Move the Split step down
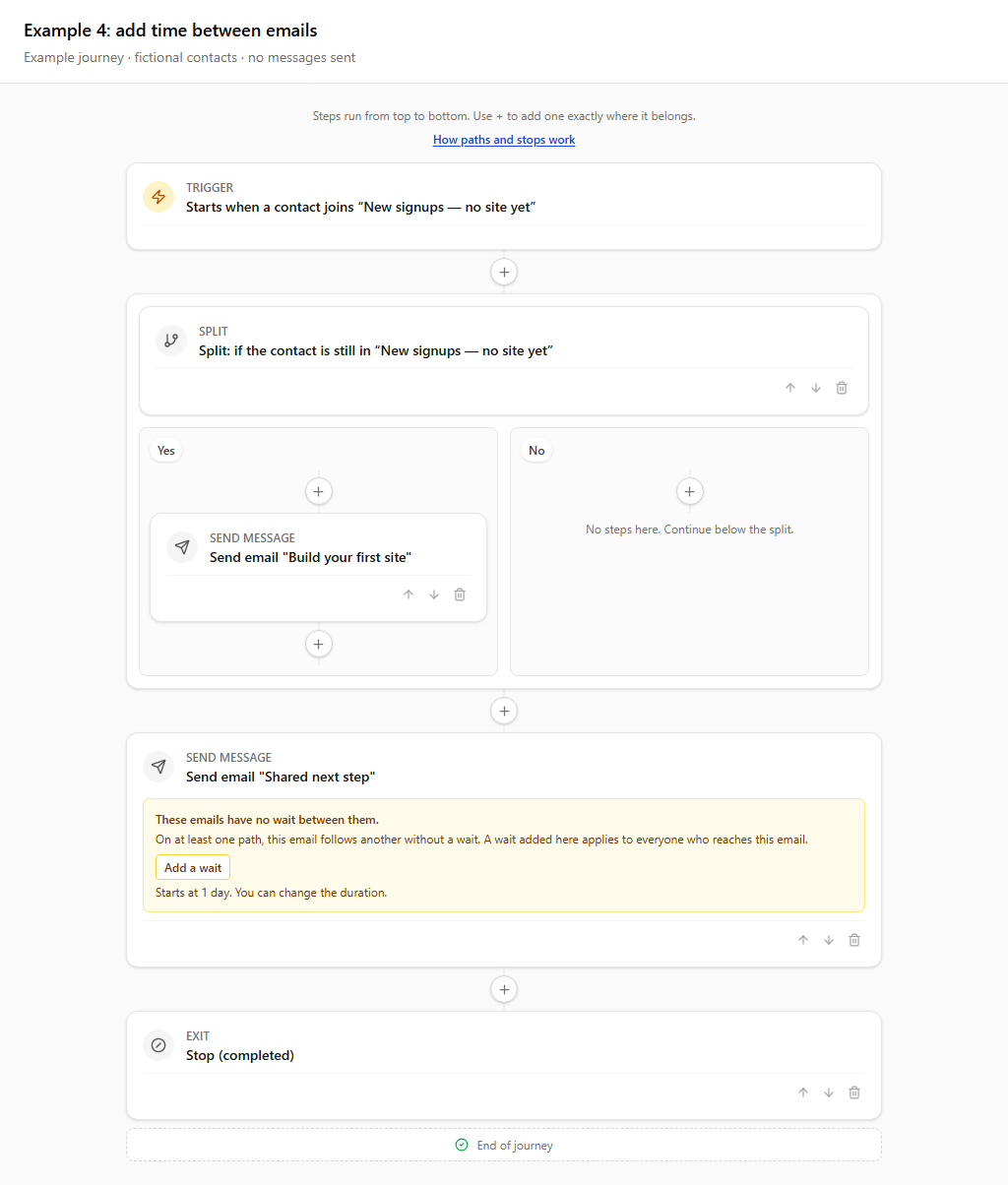The width and height of the screenshot is (1008, 1185). click(816, 388)
